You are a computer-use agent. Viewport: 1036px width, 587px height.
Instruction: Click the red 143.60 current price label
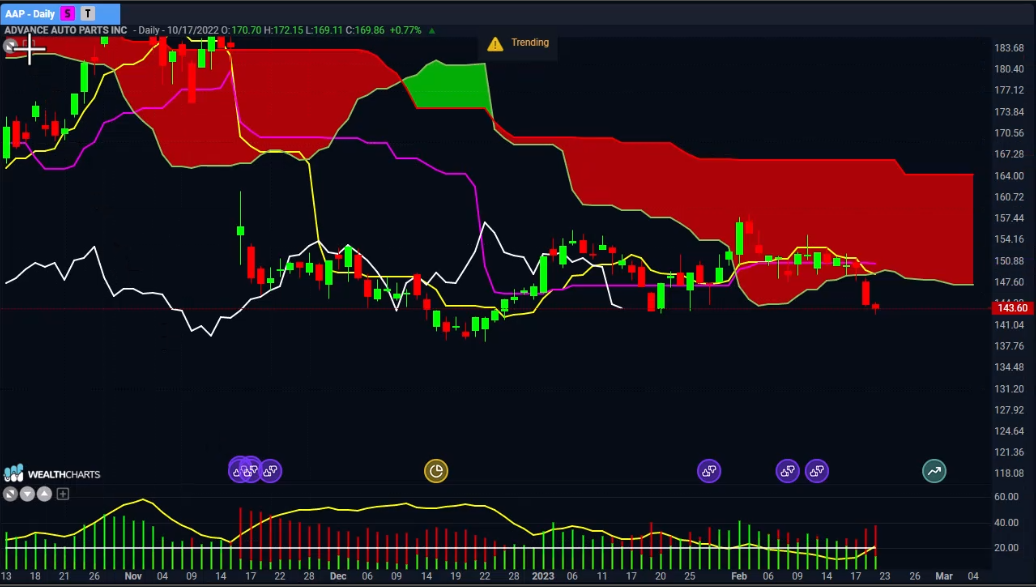1013,308
